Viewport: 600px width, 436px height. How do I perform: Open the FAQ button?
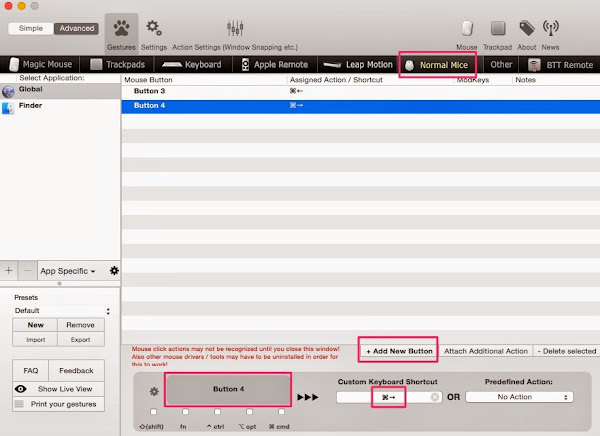(31, 371)
